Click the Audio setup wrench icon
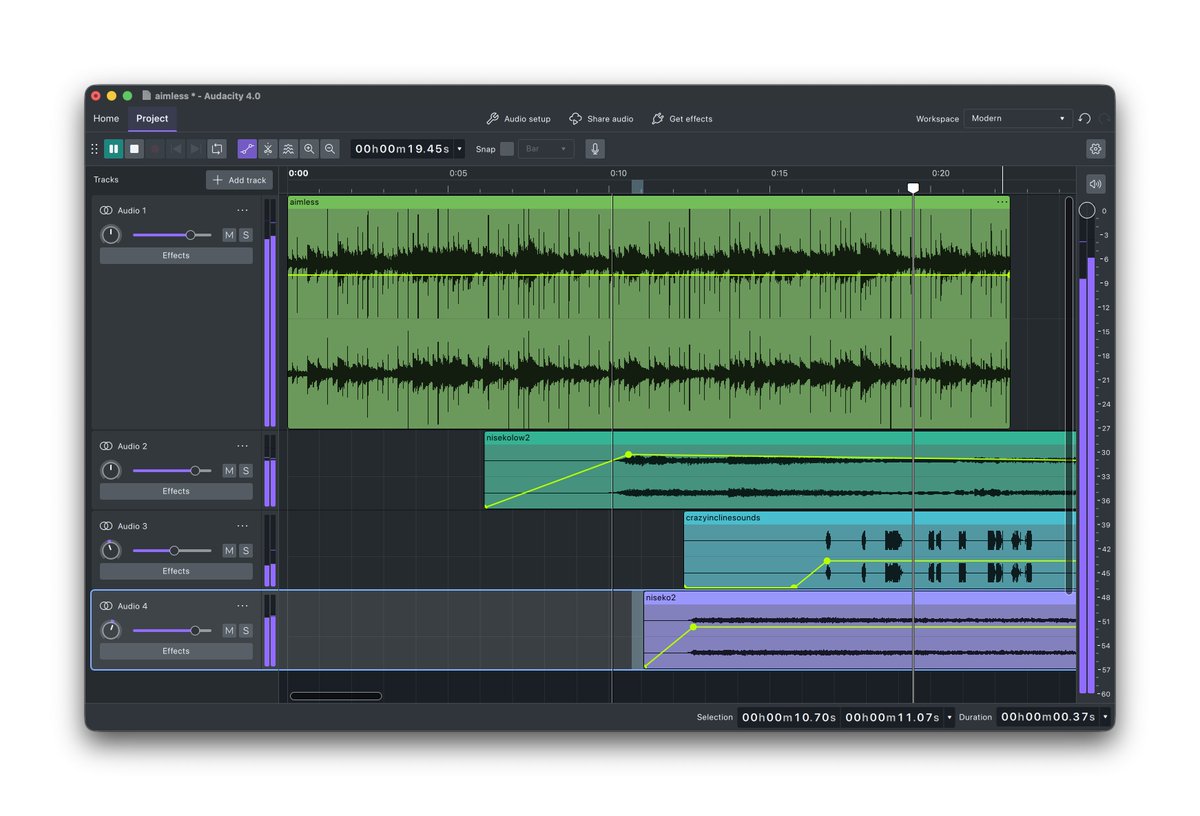 [x=492, y=118]
